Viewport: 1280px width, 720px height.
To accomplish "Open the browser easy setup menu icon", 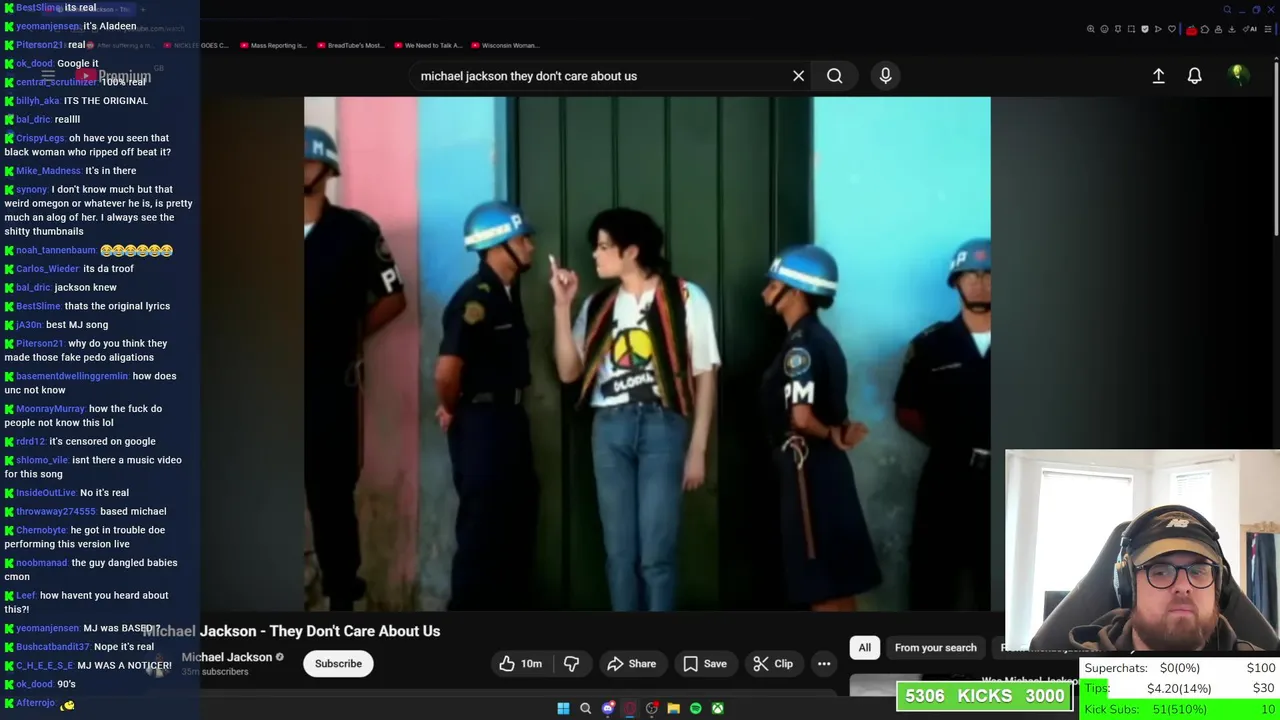I will point(1269,29).
